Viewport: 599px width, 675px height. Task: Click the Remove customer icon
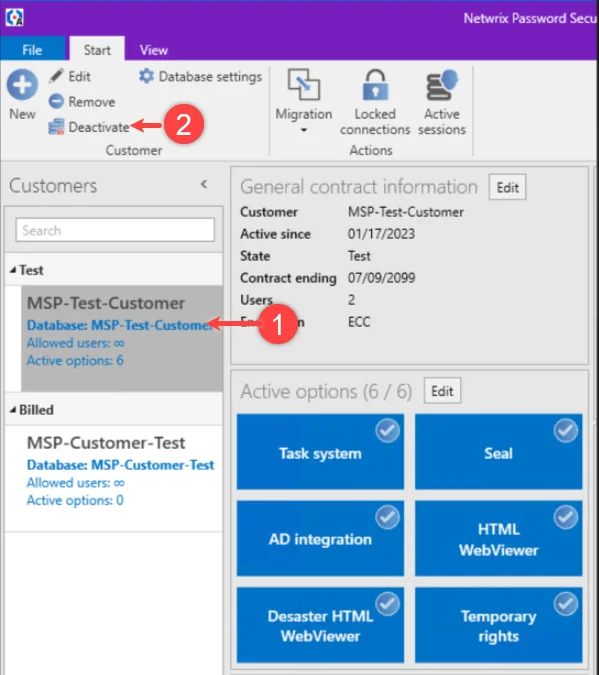click(56, 102)
